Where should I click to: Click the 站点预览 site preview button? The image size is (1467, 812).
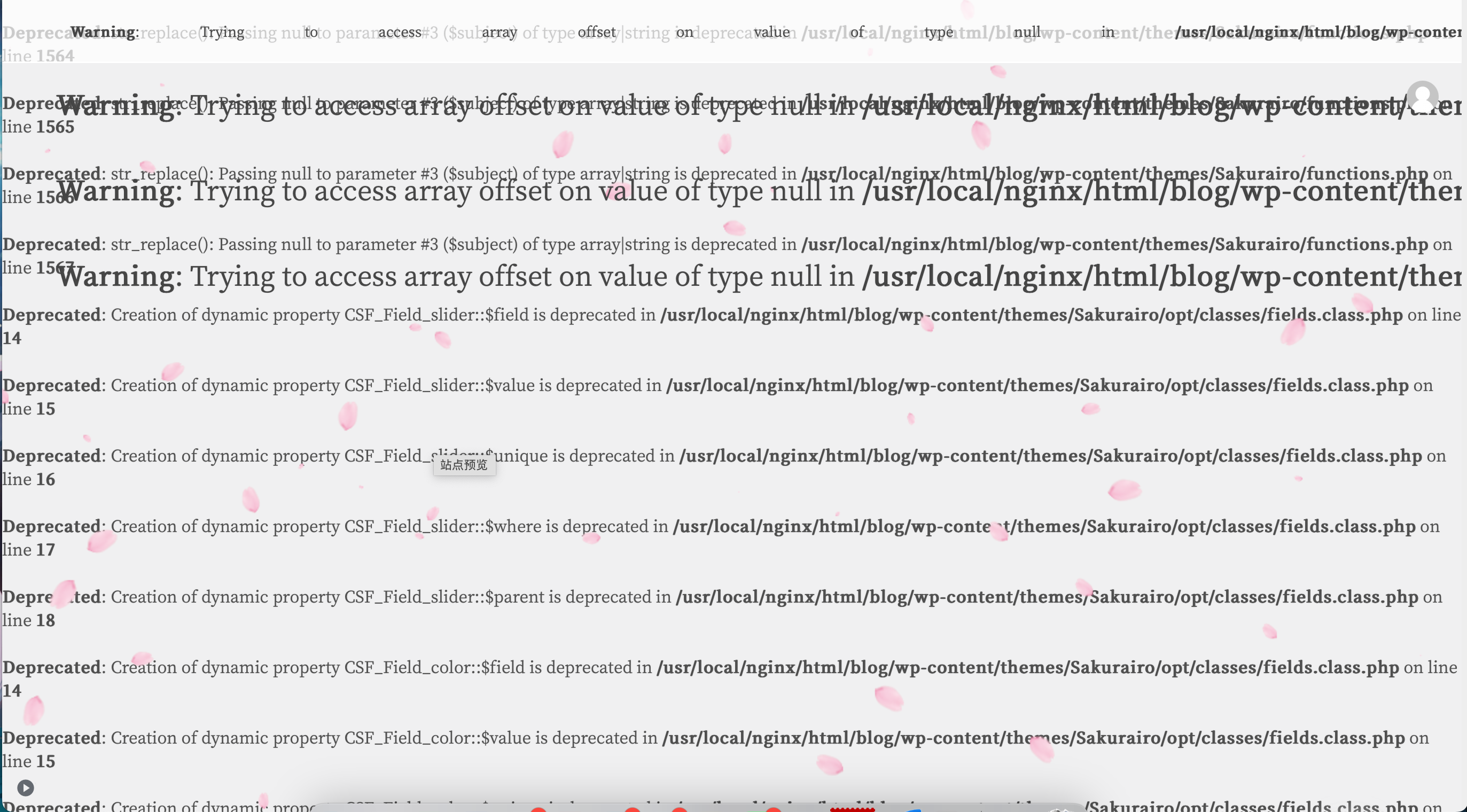[x=464, y=465]
